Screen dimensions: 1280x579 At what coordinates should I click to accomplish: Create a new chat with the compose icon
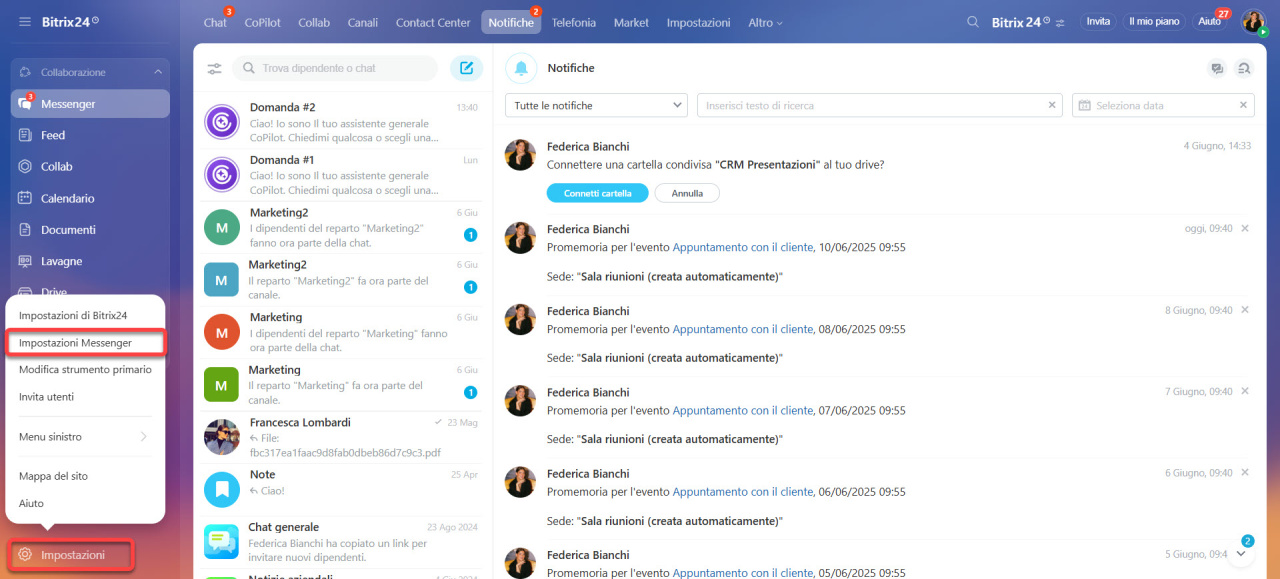[466, 68]
